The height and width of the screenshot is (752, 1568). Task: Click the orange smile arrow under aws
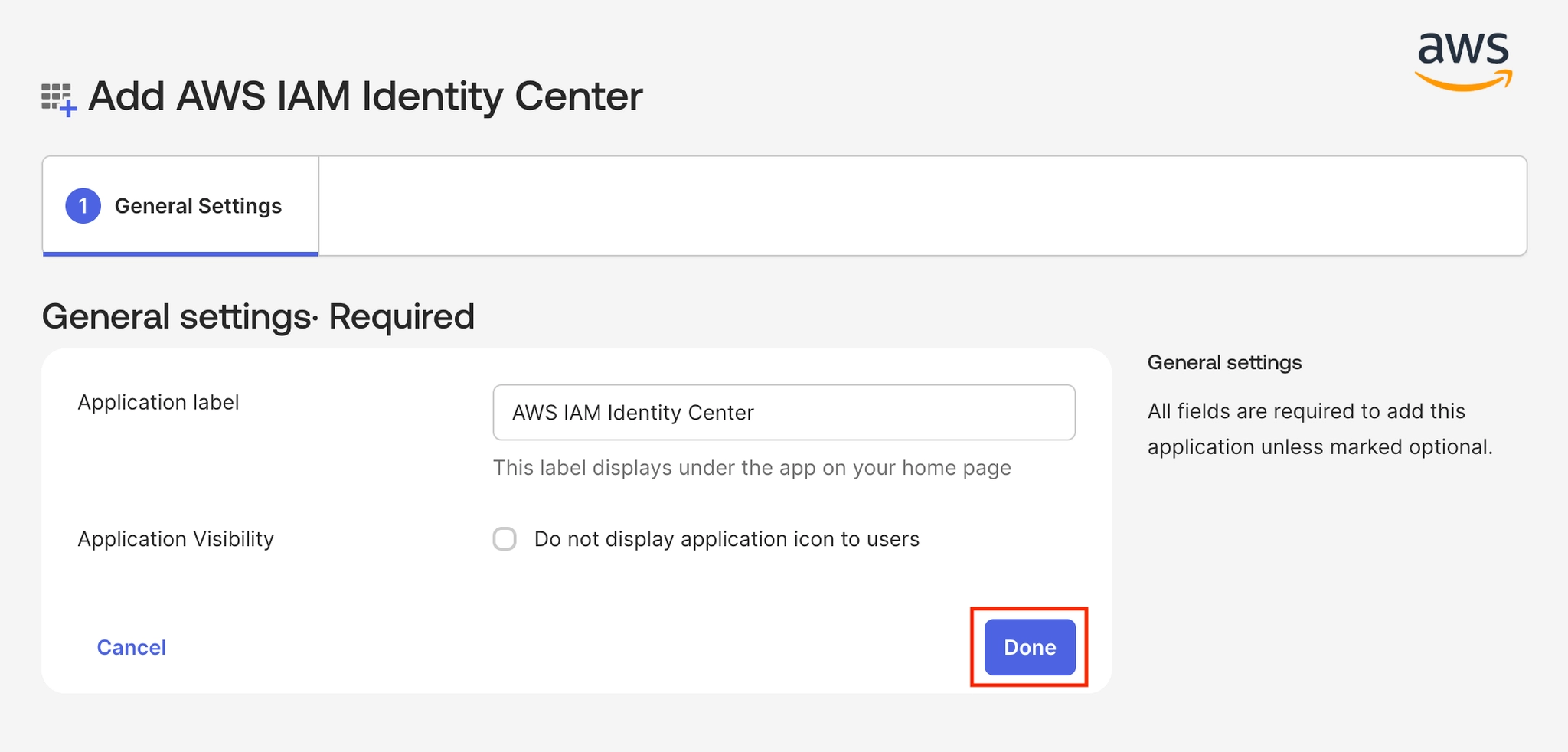(1462, 81)
